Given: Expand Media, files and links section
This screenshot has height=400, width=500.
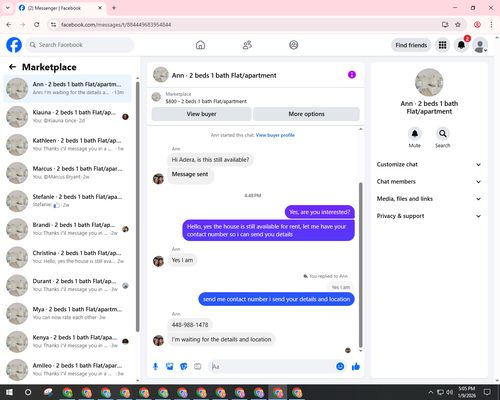Looking at the screenshot, I should point(429,199).
